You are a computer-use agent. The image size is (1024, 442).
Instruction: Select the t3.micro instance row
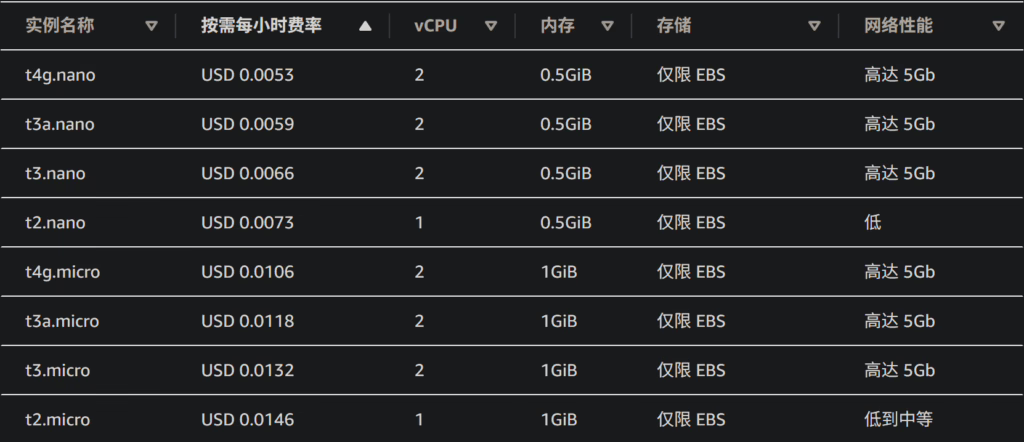[512, 370]
